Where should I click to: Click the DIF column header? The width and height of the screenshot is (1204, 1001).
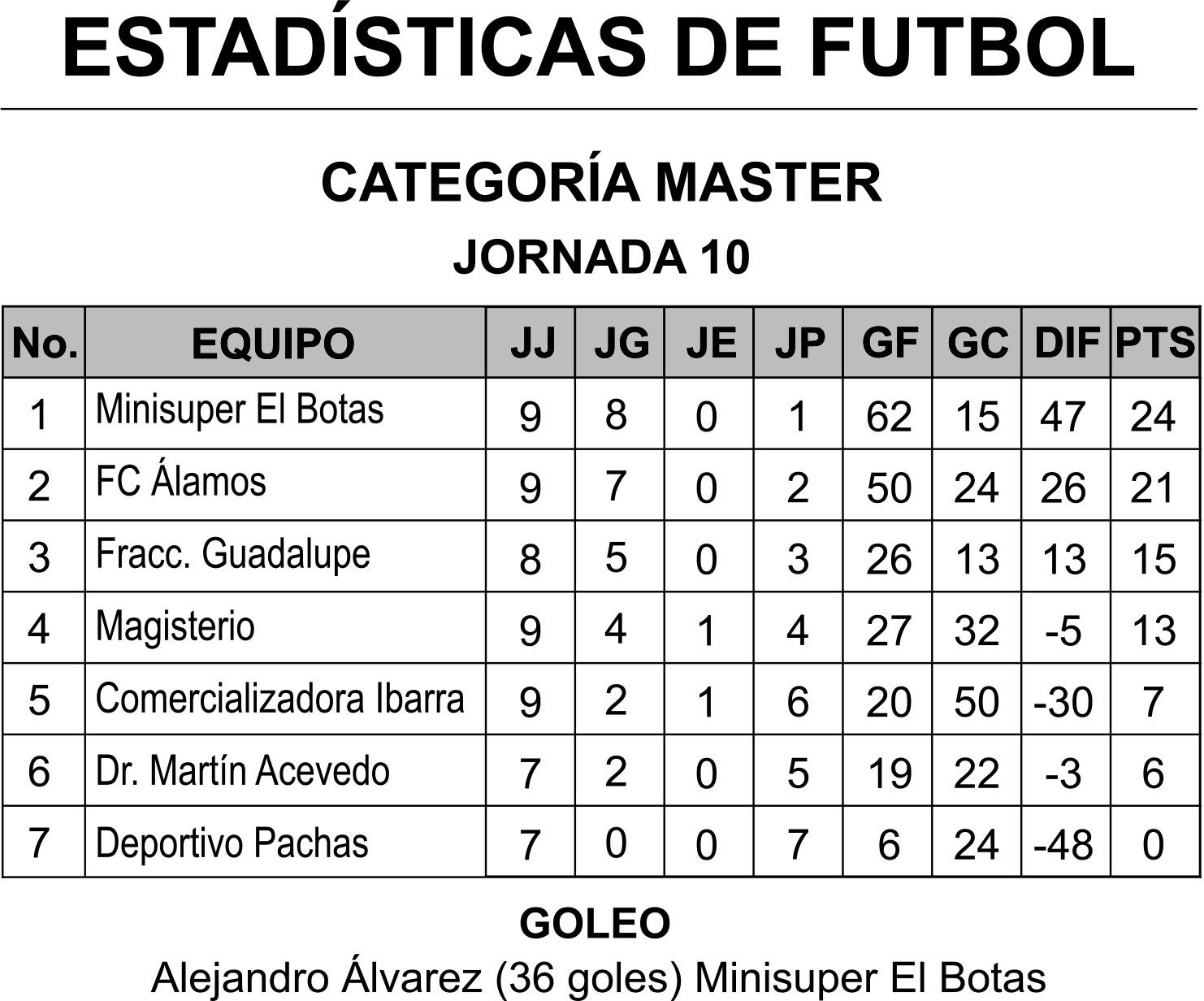[x=1065, y=343]
